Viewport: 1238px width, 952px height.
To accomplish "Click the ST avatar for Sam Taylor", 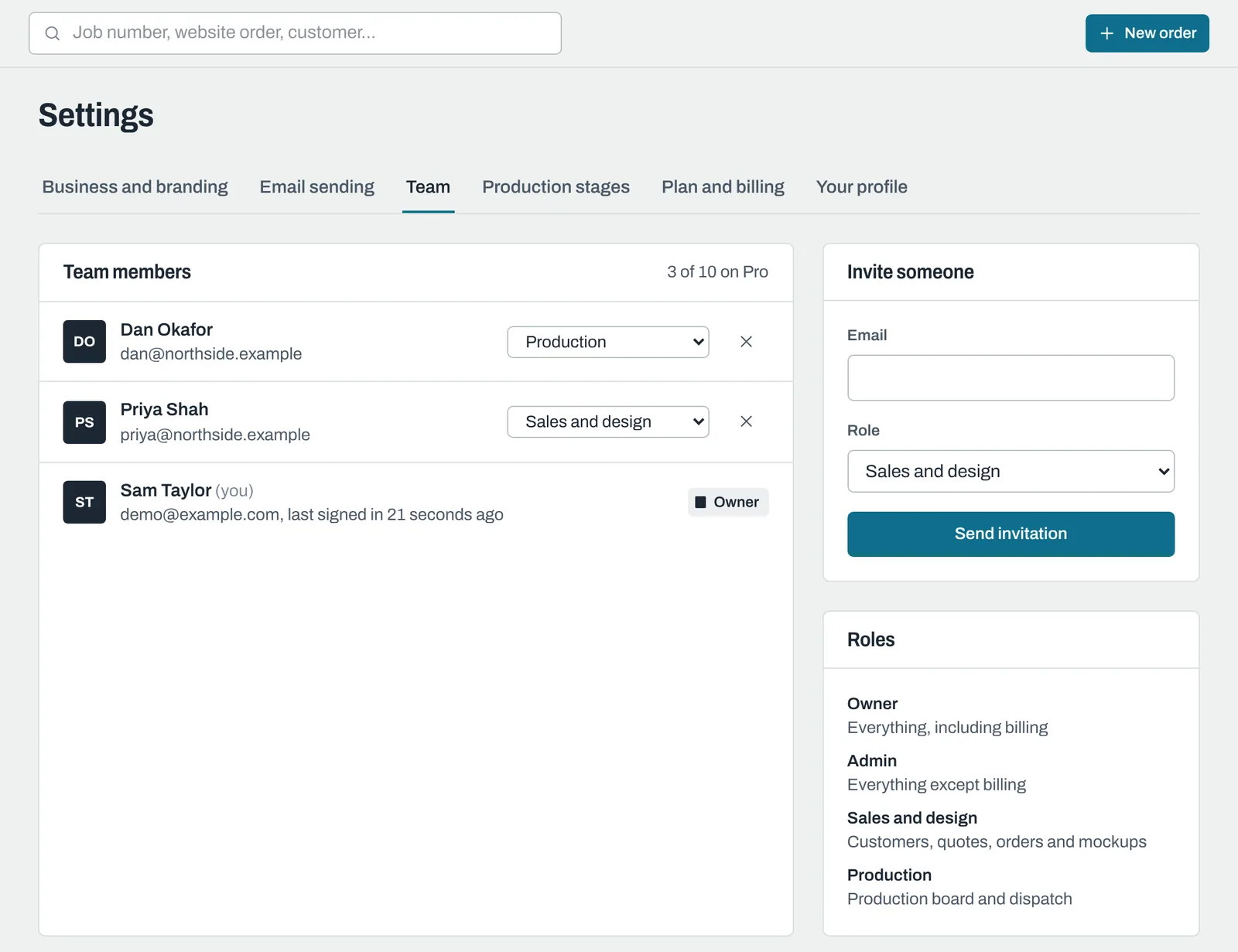I will (84, 502).
